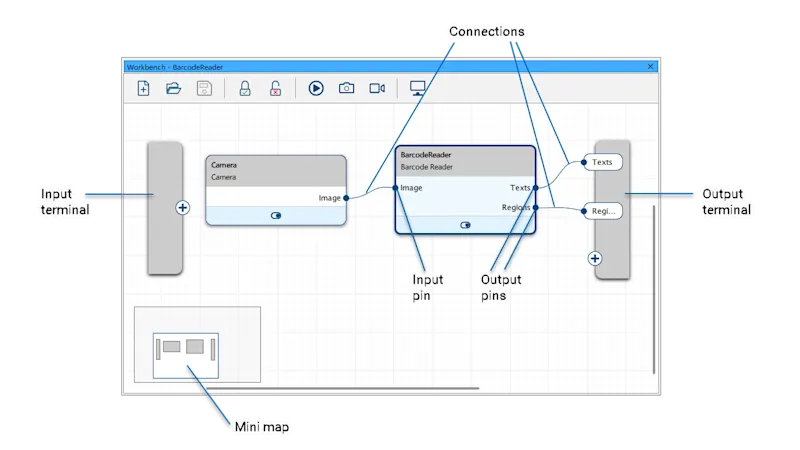Toggle the BarcodeReader node switch
Image resolution: width=800 pixels, height=450 pixels.
point(465,225)
